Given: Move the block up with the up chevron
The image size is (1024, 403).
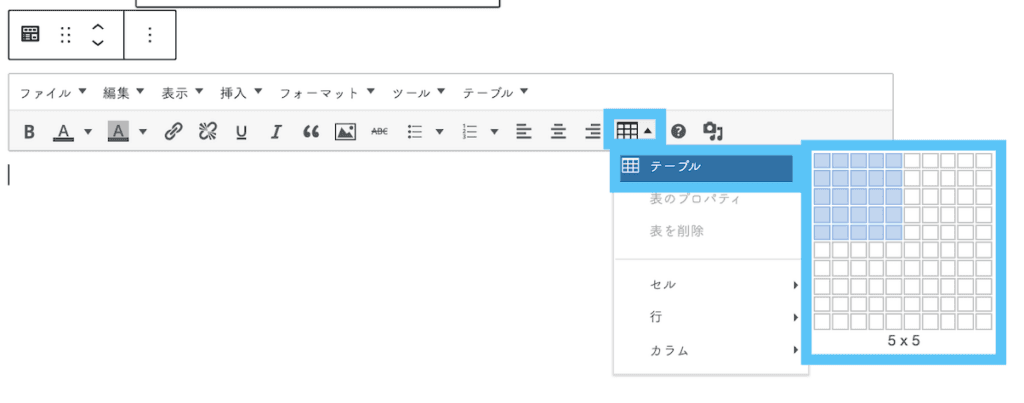Looking at the screenshot, I should coord(98,27).
